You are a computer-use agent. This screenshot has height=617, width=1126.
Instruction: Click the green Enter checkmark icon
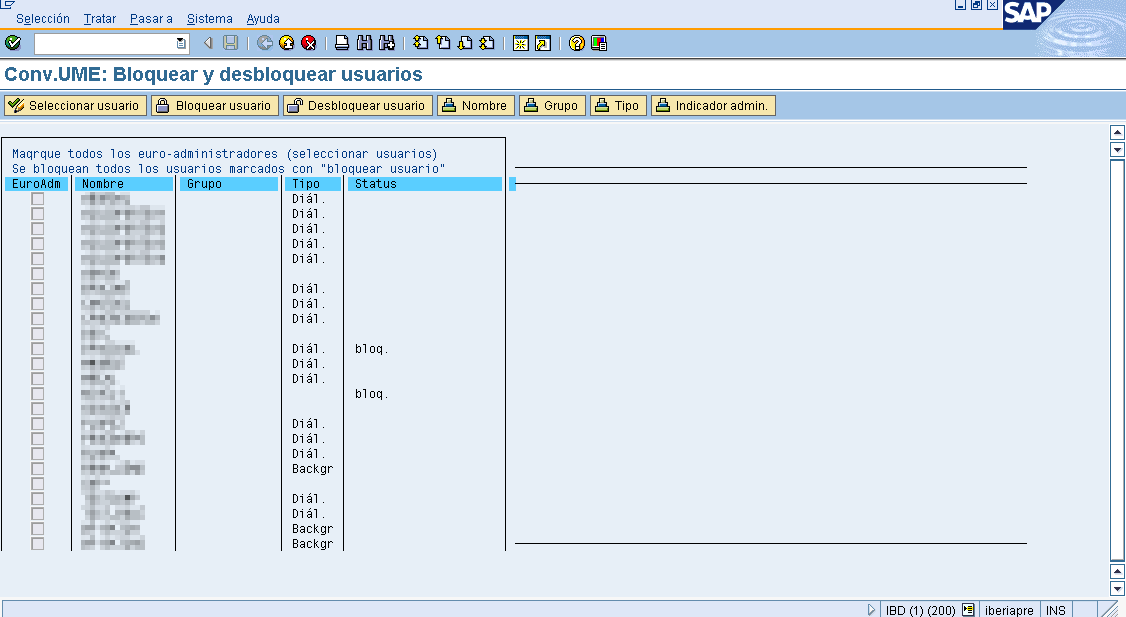pos(13,43)
